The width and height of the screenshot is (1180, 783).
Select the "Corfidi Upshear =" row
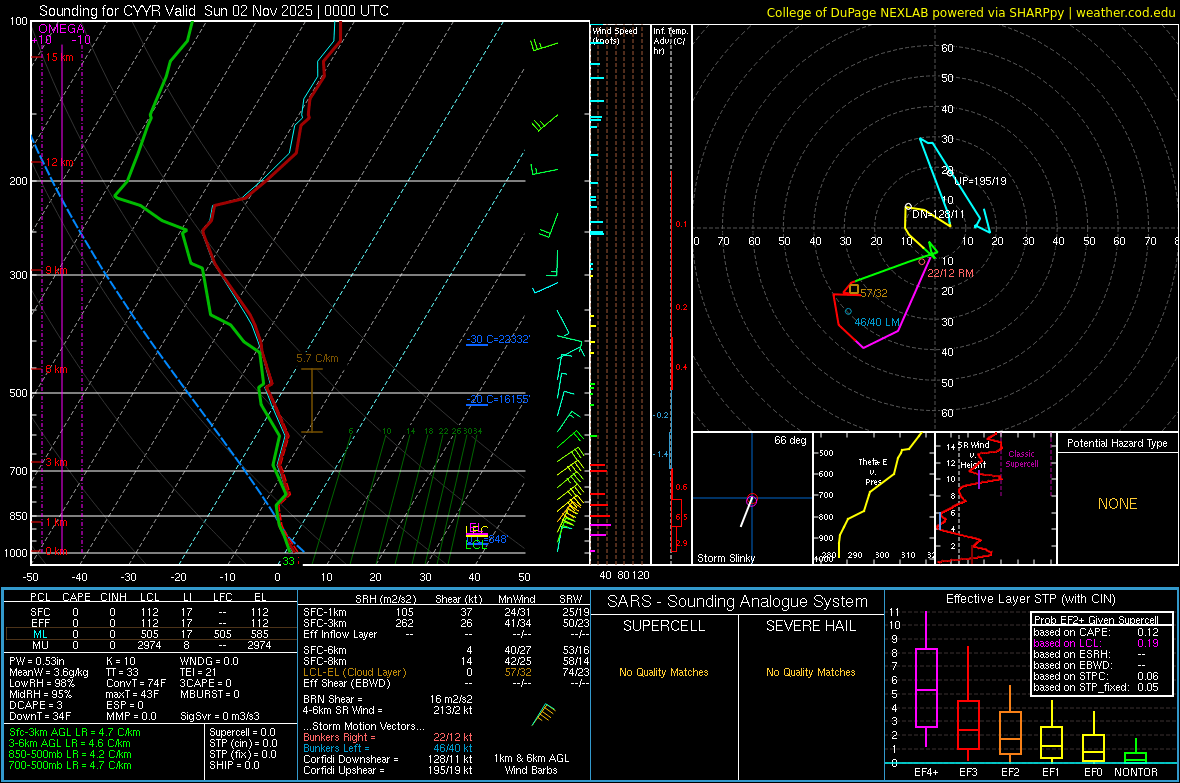(x=388, y=770)
